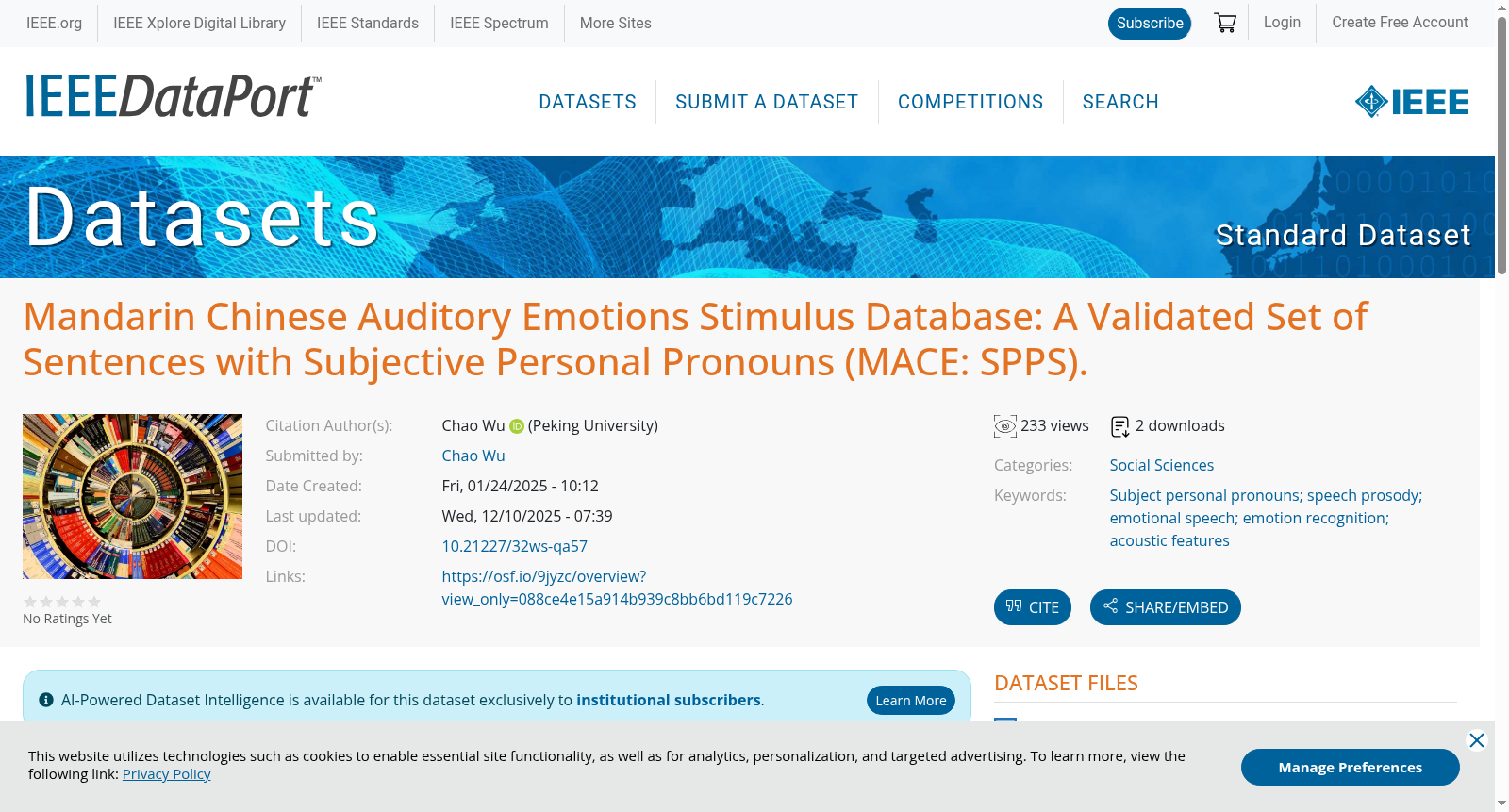Expand the More Sites menu
Viewport: 1509px width, 812px height.
point(615,23)
